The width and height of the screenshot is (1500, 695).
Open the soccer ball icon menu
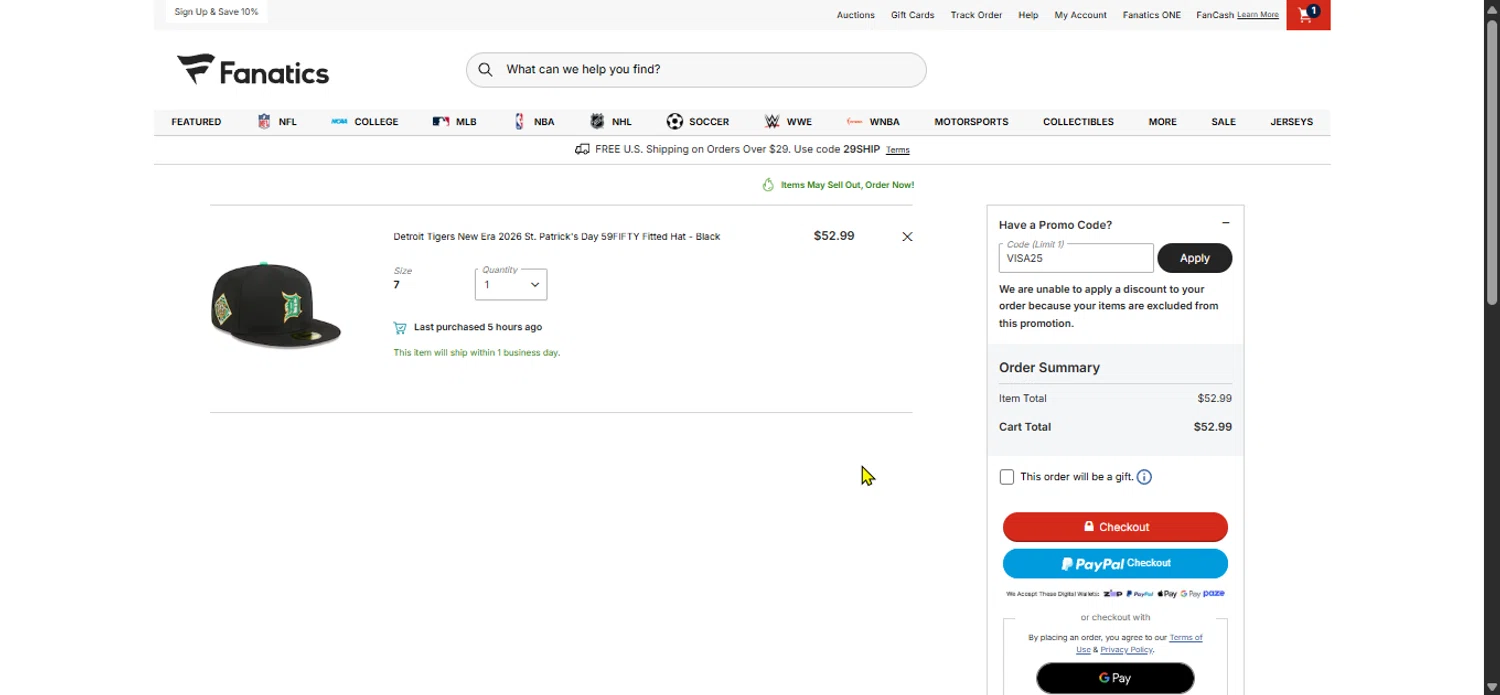coord(675,122)
